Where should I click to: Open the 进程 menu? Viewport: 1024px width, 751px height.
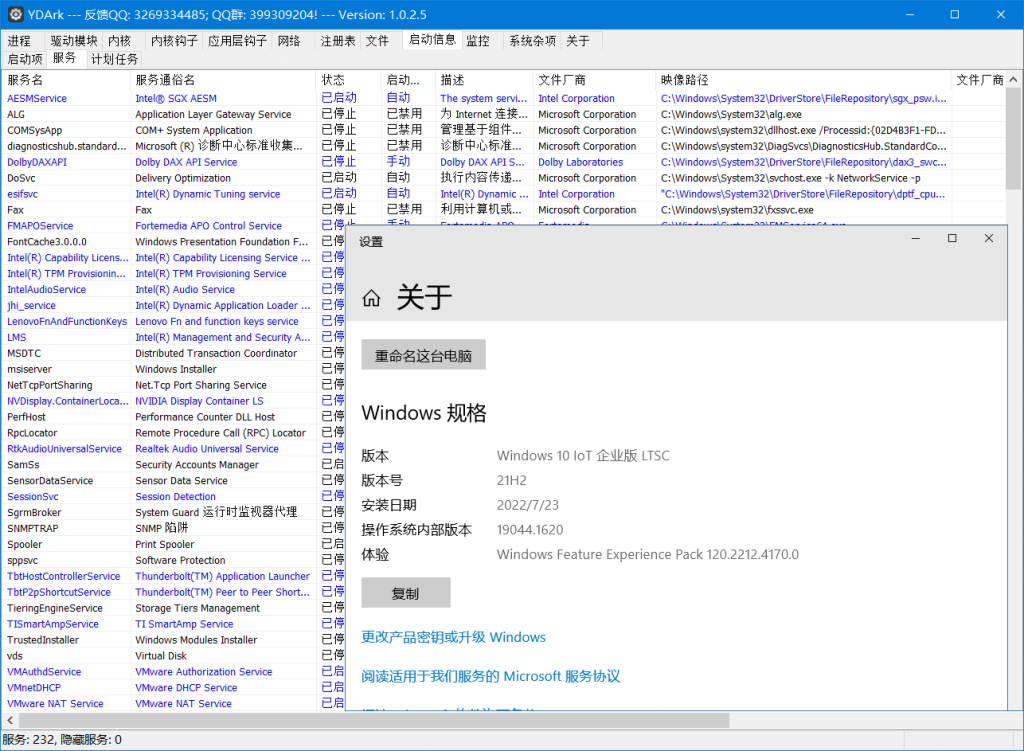pos(21,40)
